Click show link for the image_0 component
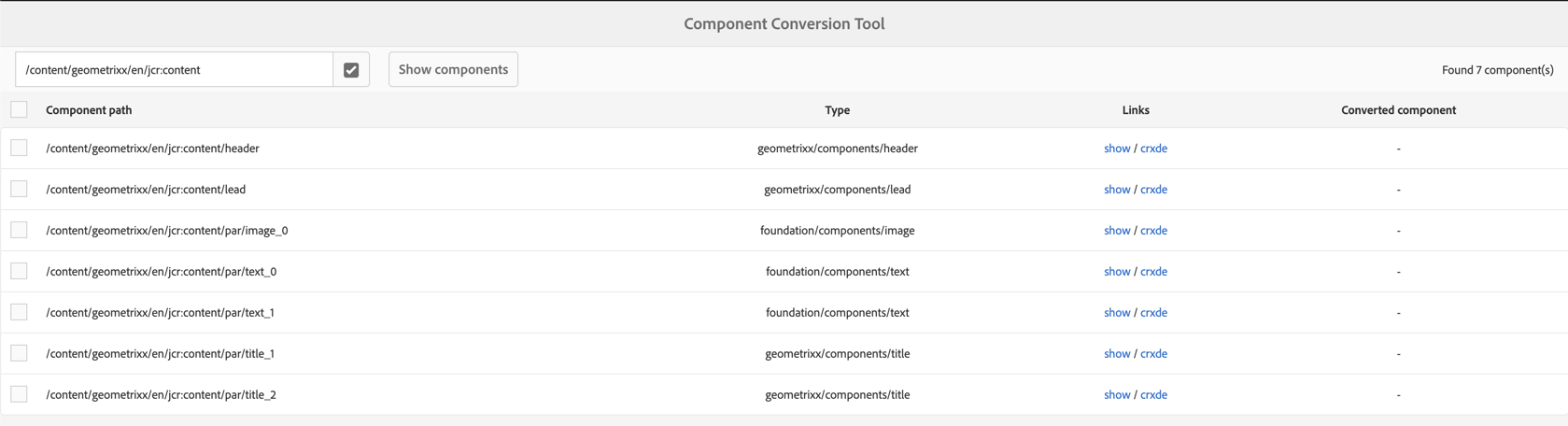The image size is (1568, 426). point(1116,231)
